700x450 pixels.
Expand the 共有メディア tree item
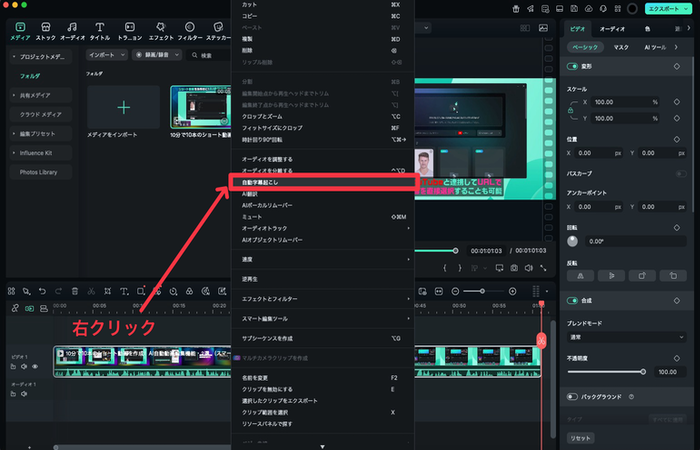point(40,95)
